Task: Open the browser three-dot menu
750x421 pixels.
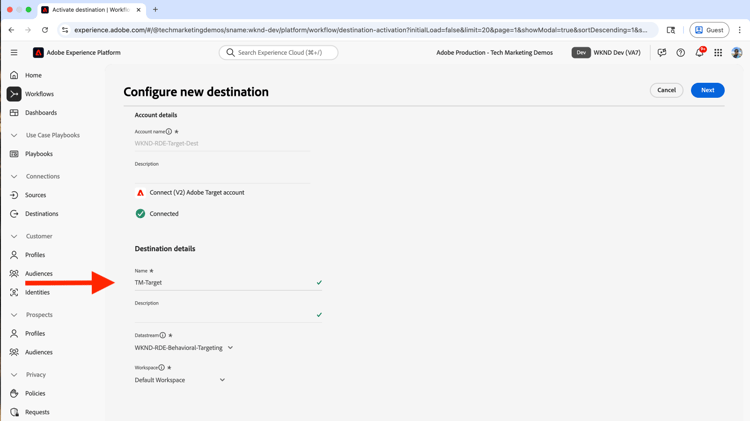Action: [739, 30]
